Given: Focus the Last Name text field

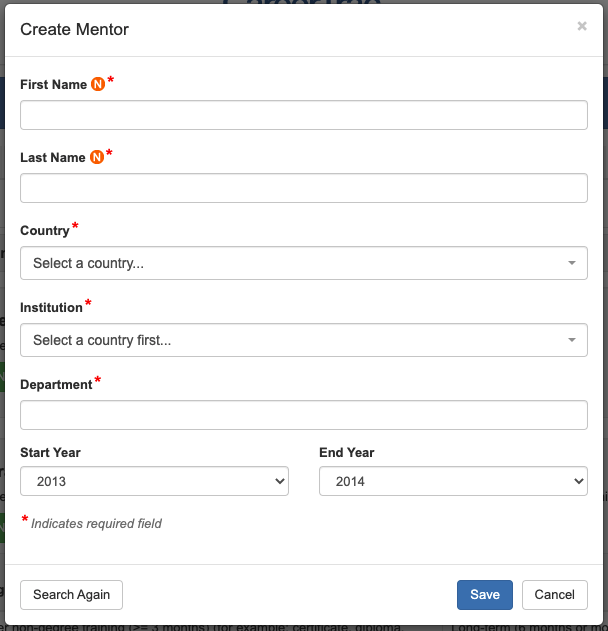Looking at the screenshot, I should (x=304, y=188).
